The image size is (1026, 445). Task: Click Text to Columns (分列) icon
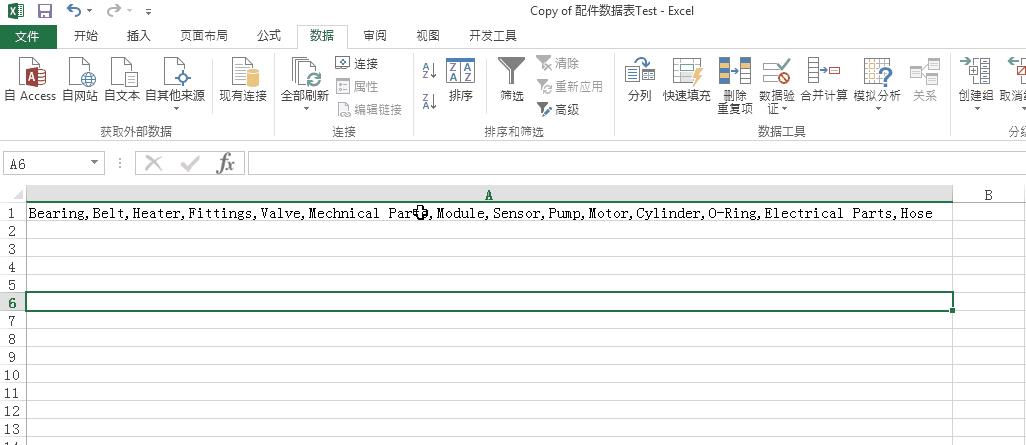(x=639, y=79)
